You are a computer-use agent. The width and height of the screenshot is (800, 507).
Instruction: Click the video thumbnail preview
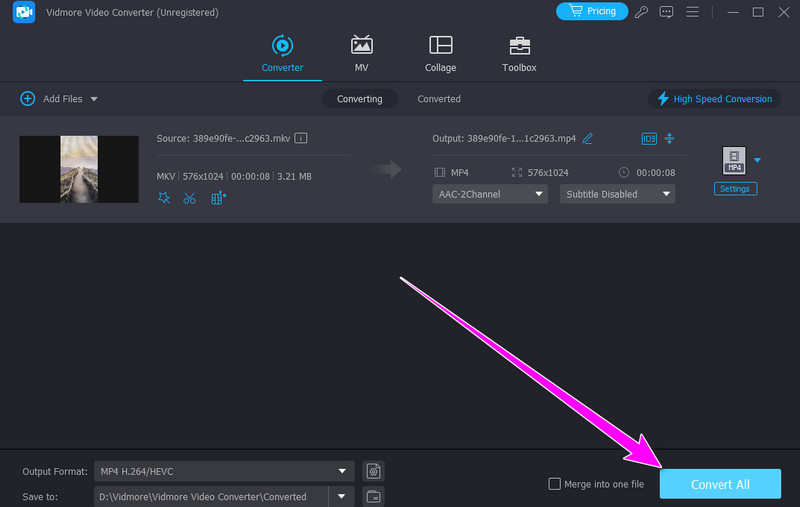tap(79, 169)
